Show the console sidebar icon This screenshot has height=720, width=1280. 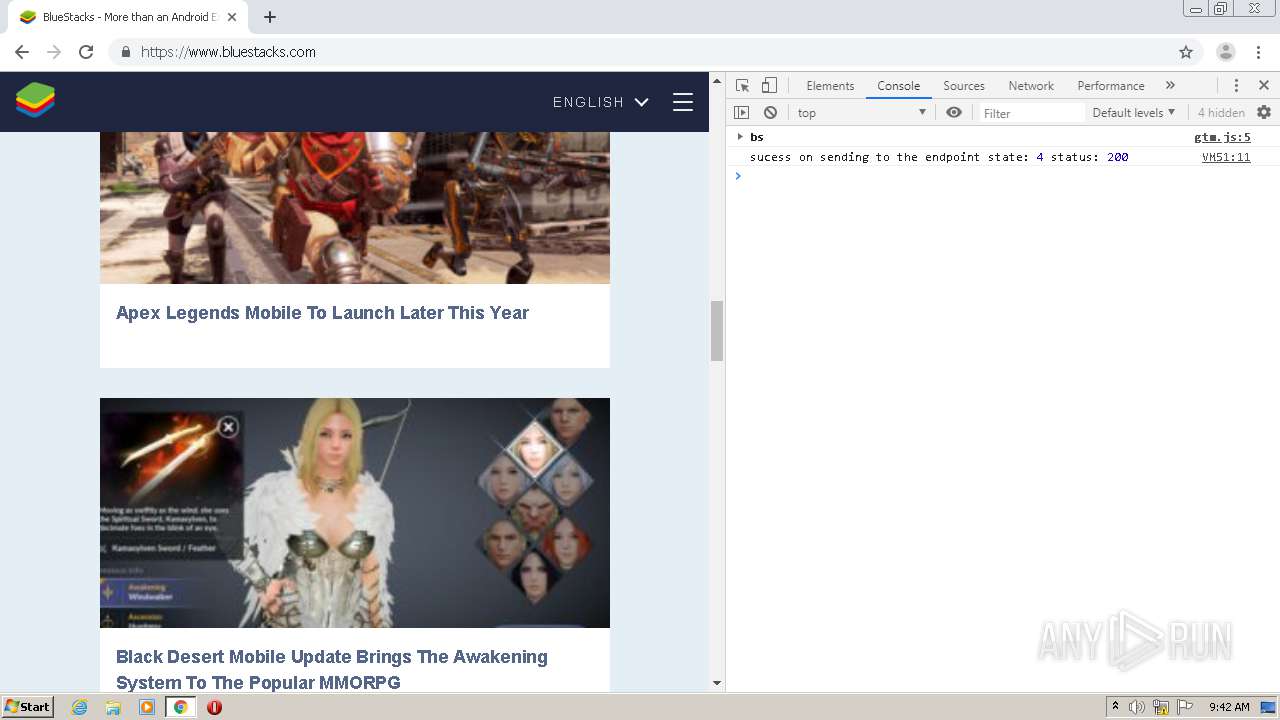742,113
